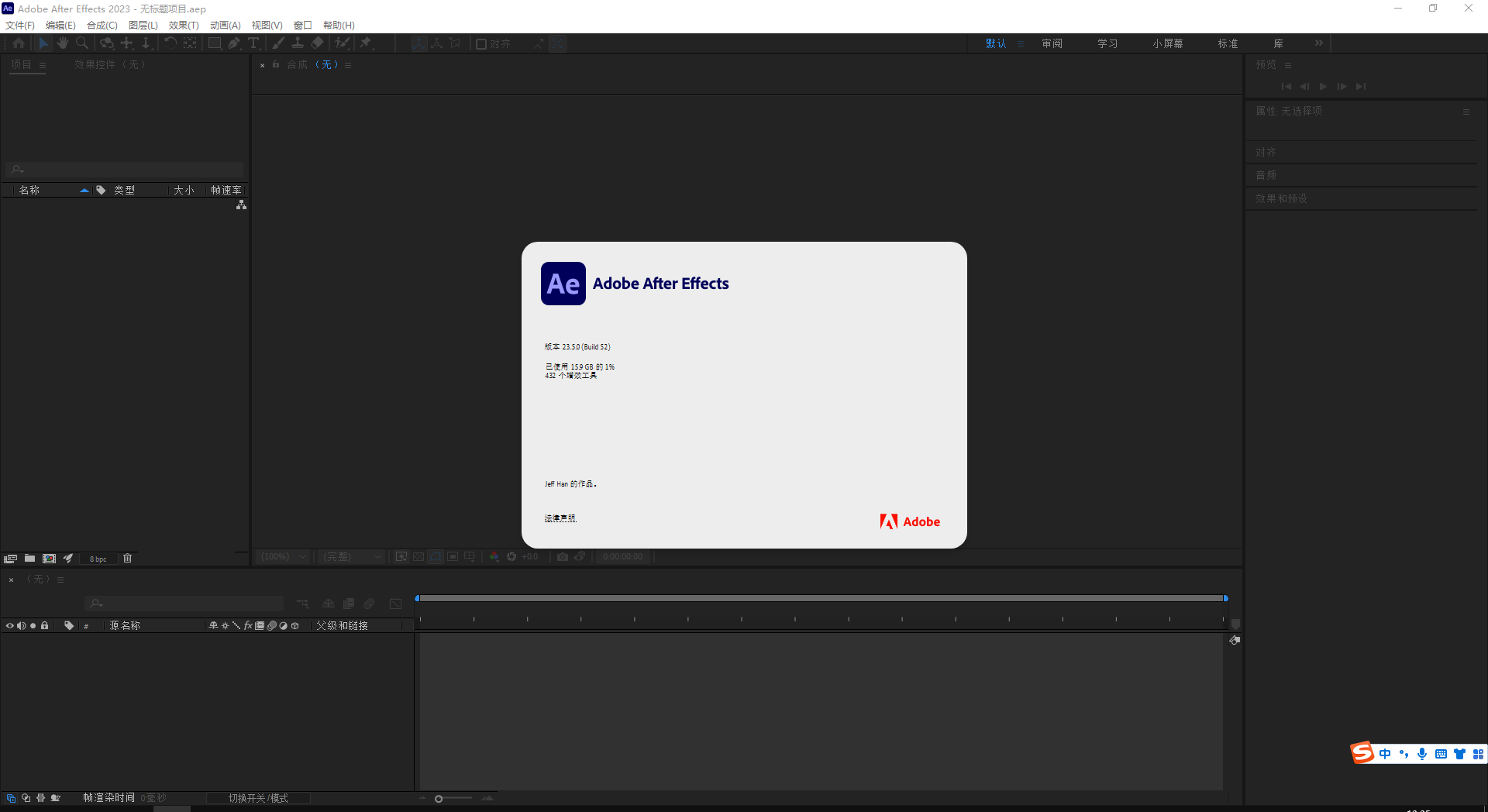Select the Clone Stamp tool
The width and height of the screenshot is (1488, 812).
(x=298, y=43)
